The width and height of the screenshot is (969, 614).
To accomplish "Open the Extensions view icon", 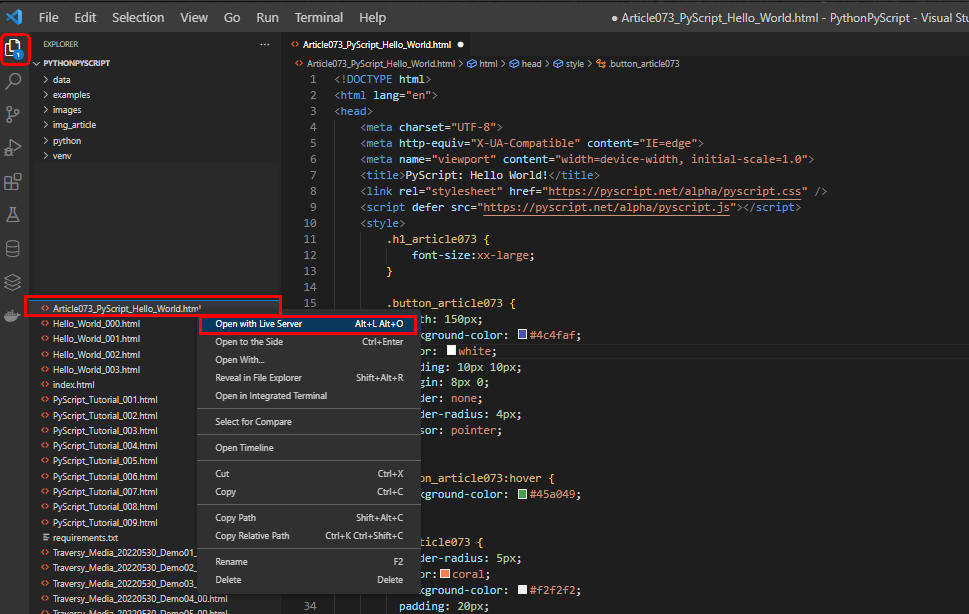I will (13, 182).
